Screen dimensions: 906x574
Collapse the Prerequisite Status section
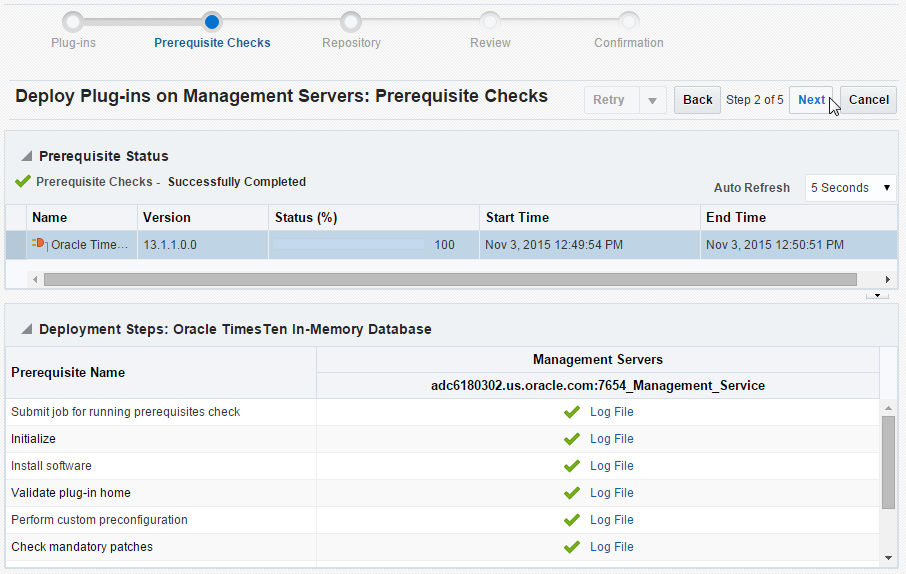pyautogui.click(x=25, y=156)
